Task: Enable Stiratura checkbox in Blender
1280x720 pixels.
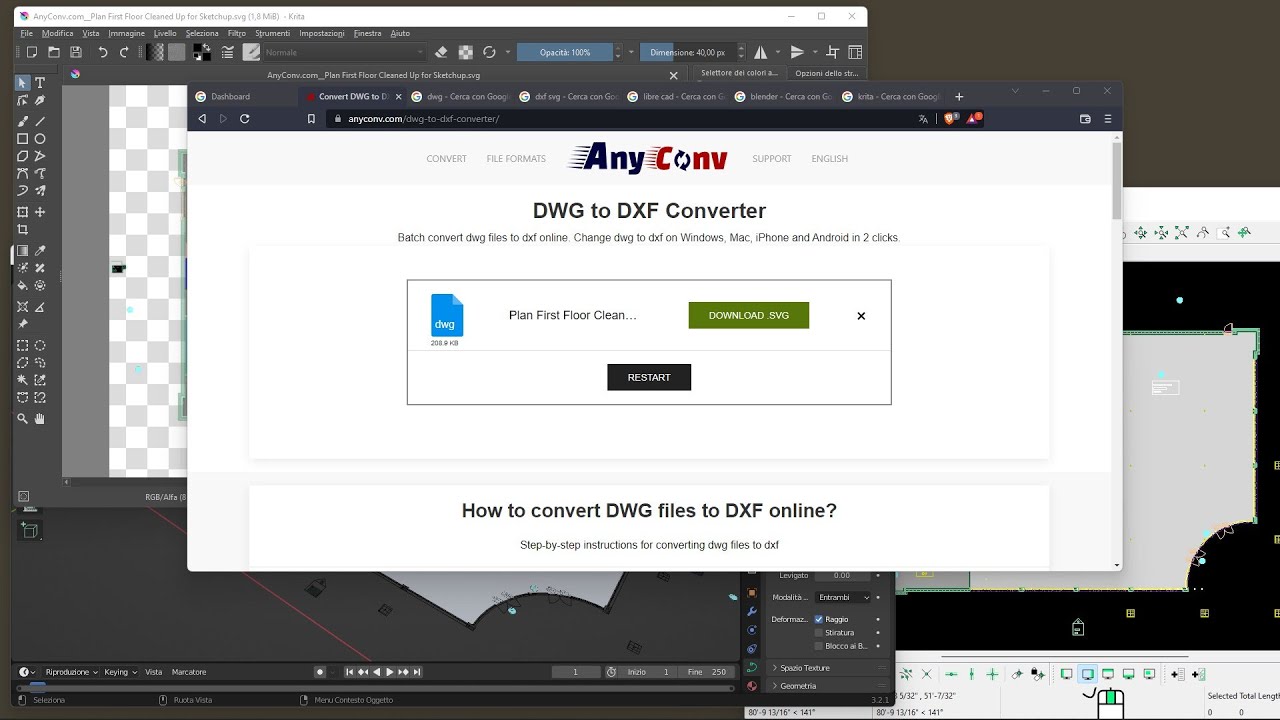Action: (819, 632)
